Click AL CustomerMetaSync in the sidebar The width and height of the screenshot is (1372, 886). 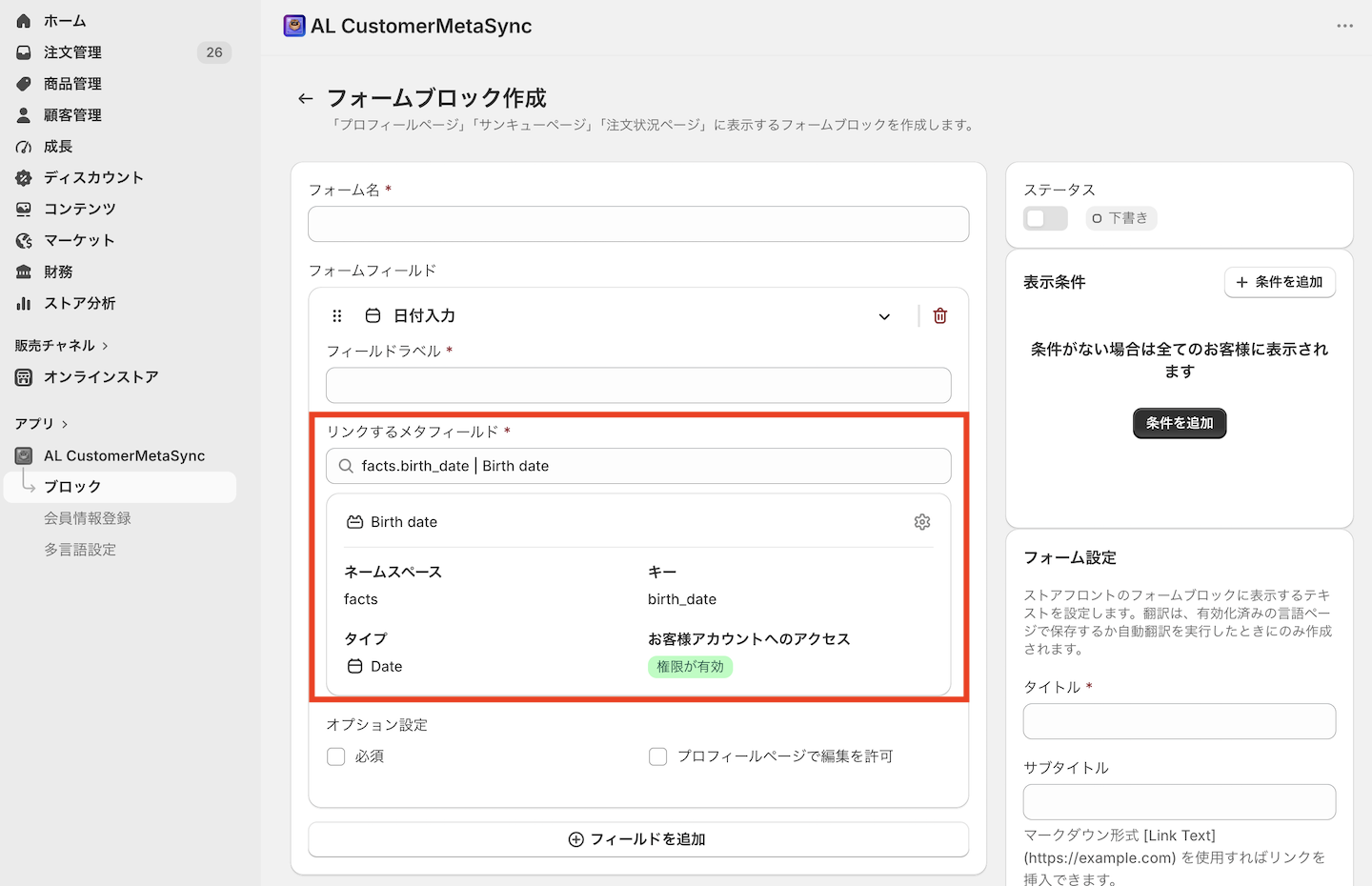point(125,456)
